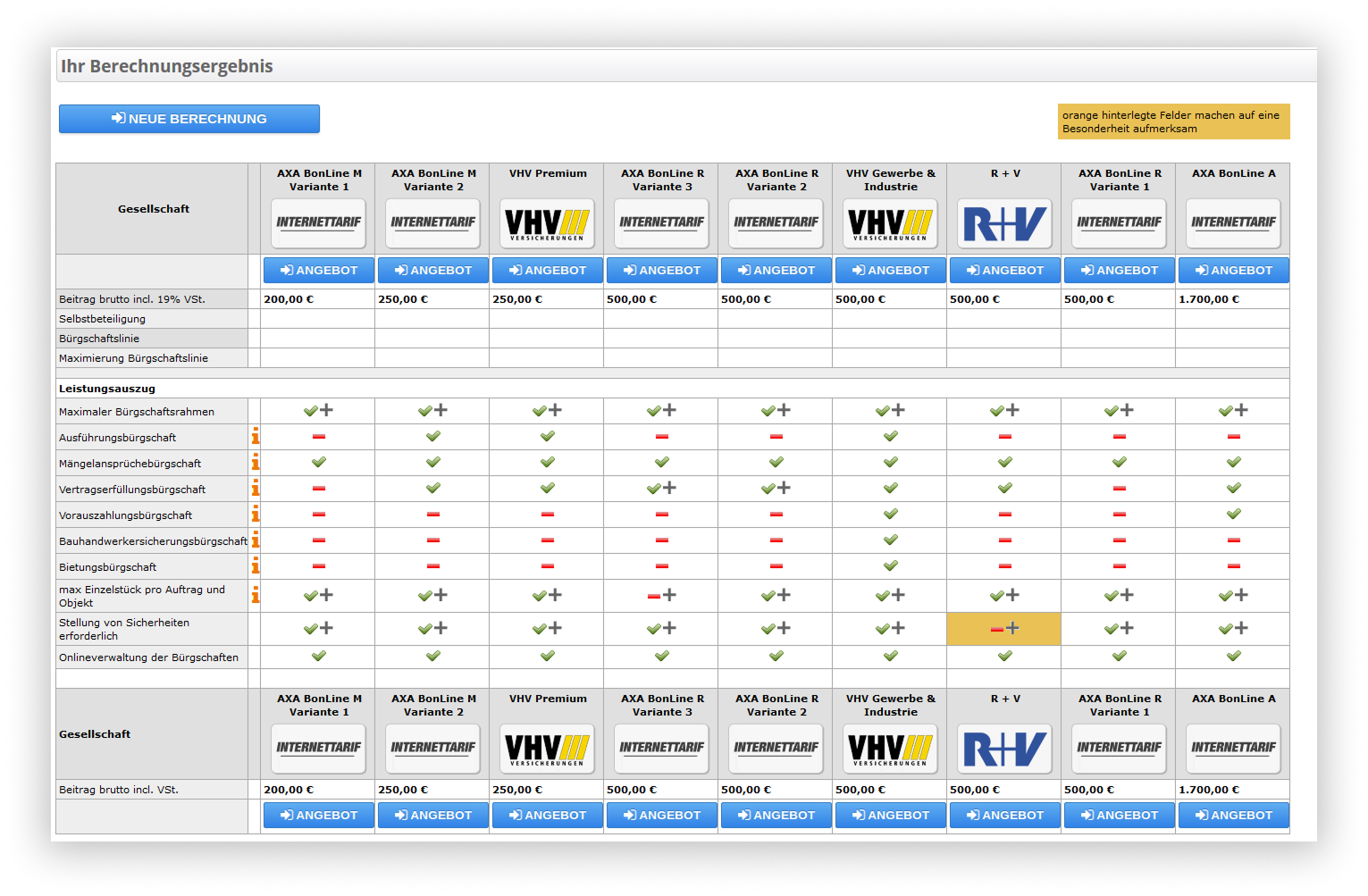The image size is (1368, 896).
Task: Open bottom ANGEBOT for AXA BonLine R Variante 1
Action: [1120, 815]
